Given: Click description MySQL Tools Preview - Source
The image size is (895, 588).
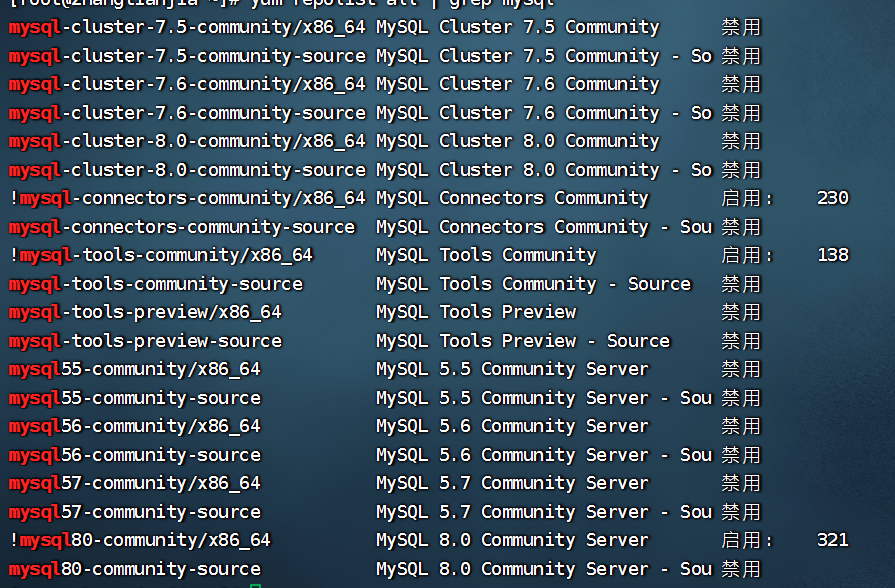Looking at the screenshot, I should [x=523, y=341].
